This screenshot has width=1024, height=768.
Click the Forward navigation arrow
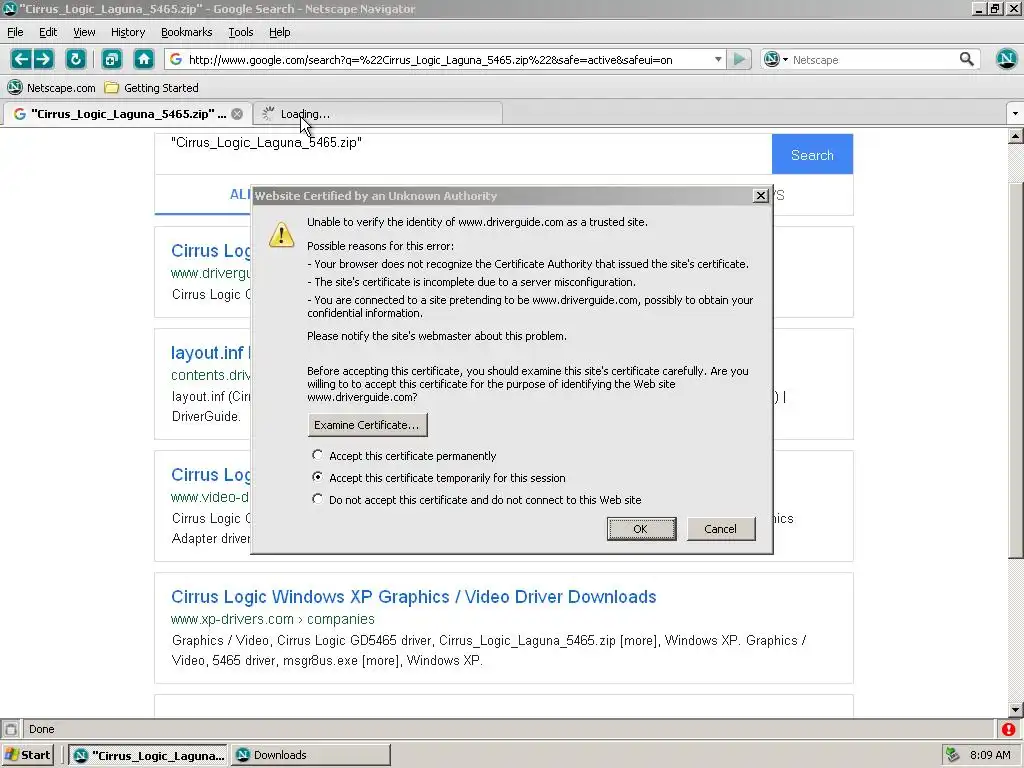pyautogui.click(x=43, y=59)
